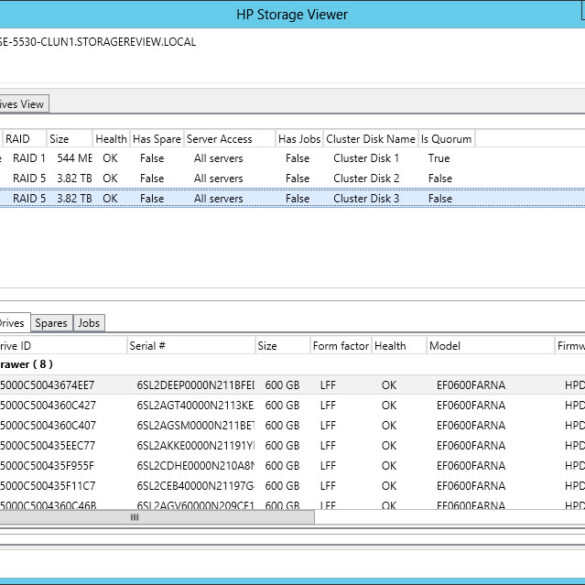Select drive 5000C500435EEC77 row

tap(292, 445)
